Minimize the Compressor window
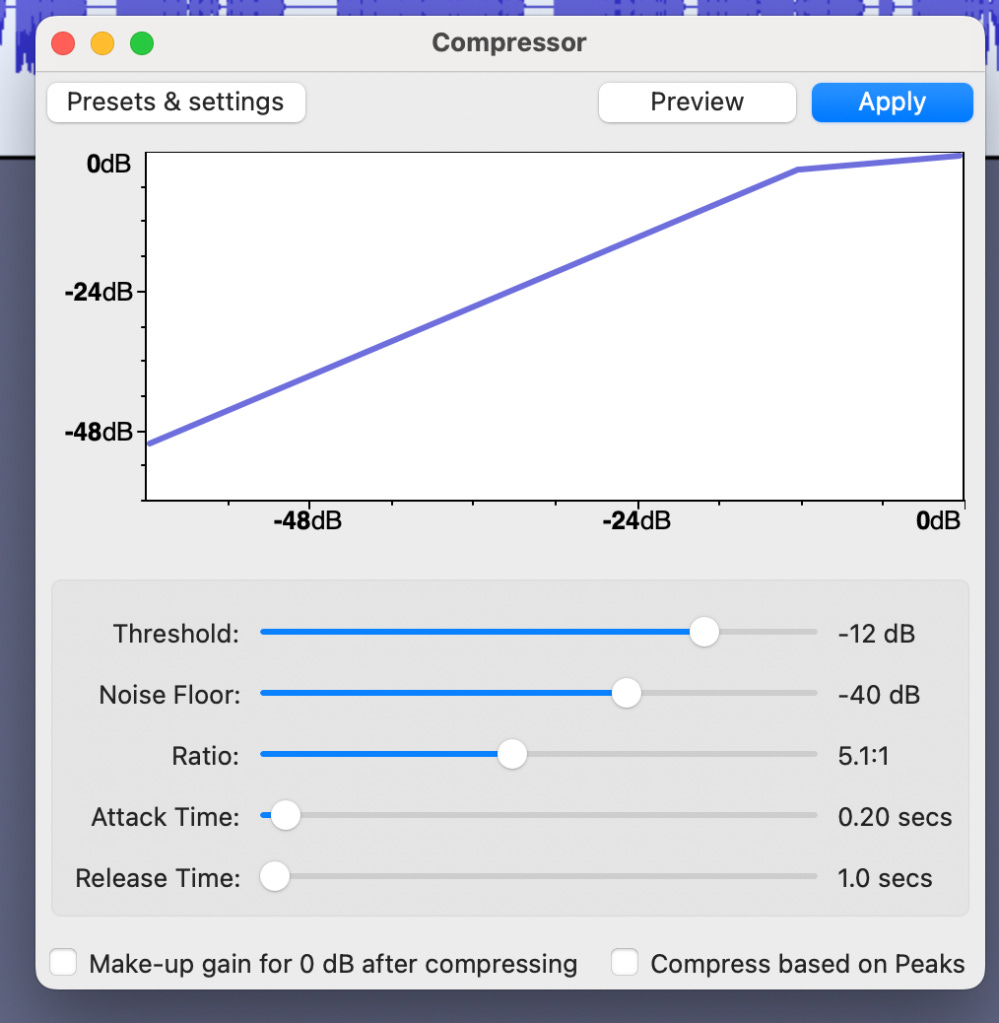 (102, 44)
